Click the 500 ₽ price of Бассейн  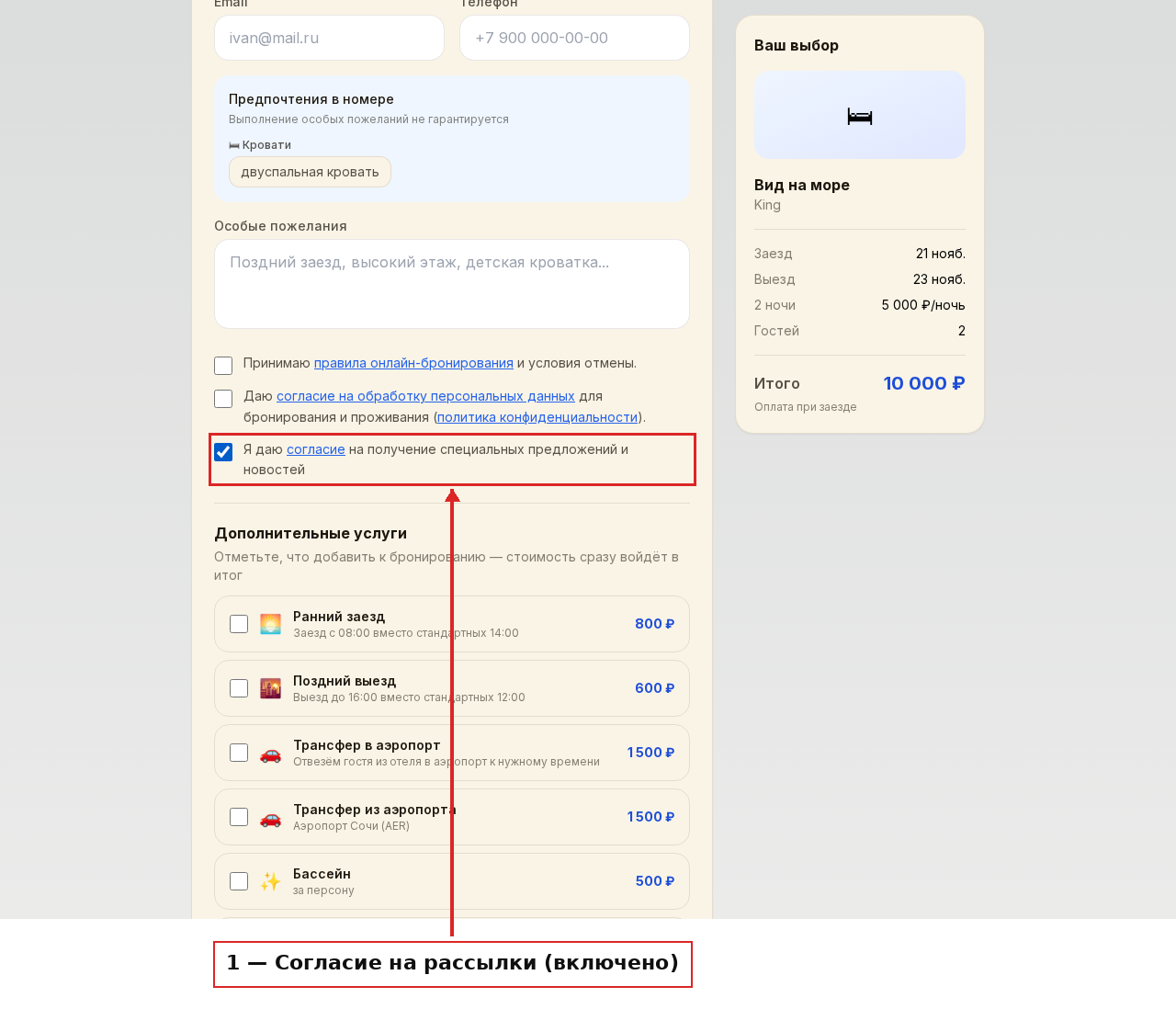655,881
